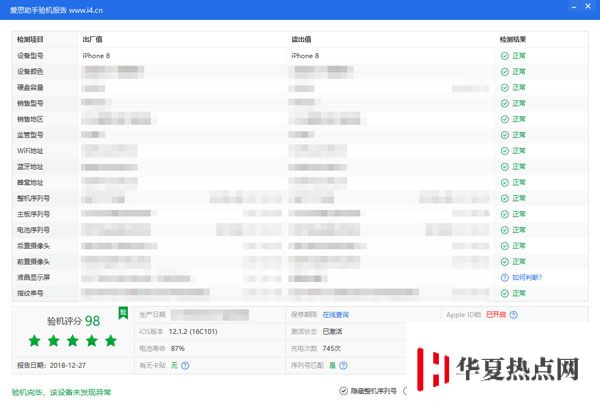Image resolution: width=600 pixels, height=409 pixels.
Task: Click the iOS version 12.1.2 (16C101) value
Action: [x=193, y=332]
